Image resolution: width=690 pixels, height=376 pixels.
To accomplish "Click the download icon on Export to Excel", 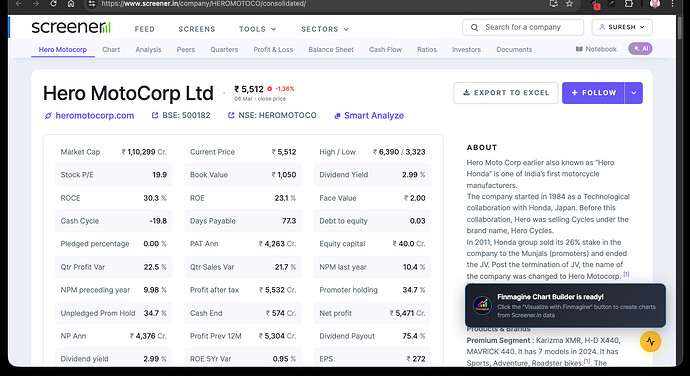I will click(x=466, y=92).
